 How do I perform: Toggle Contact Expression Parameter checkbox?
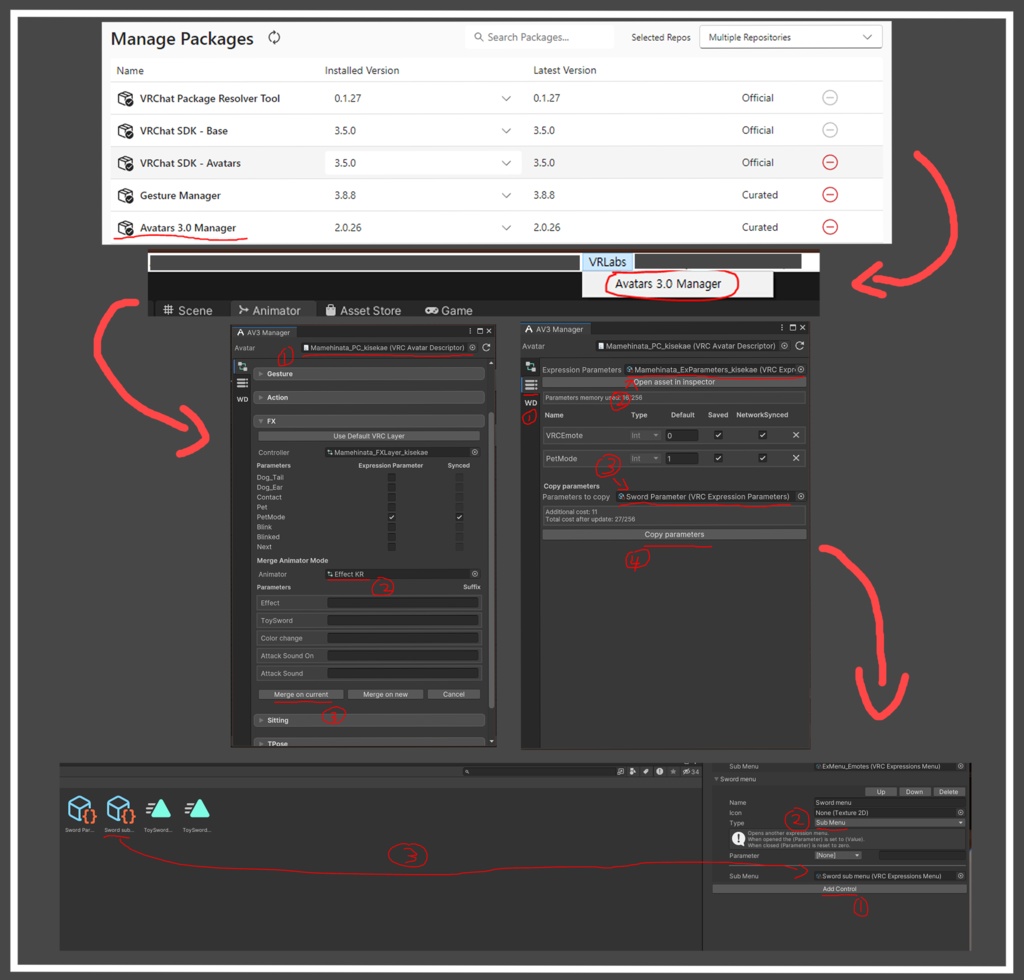(x=391, y=498)
